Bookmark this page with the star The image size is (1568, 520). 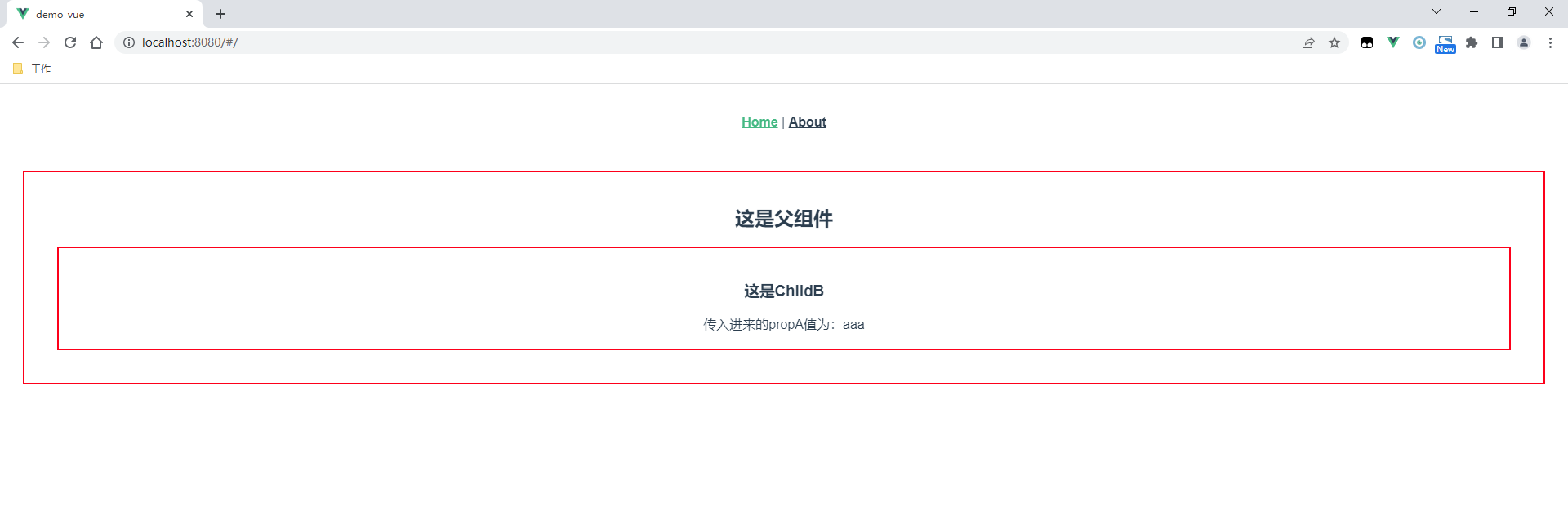[1334, 42]
